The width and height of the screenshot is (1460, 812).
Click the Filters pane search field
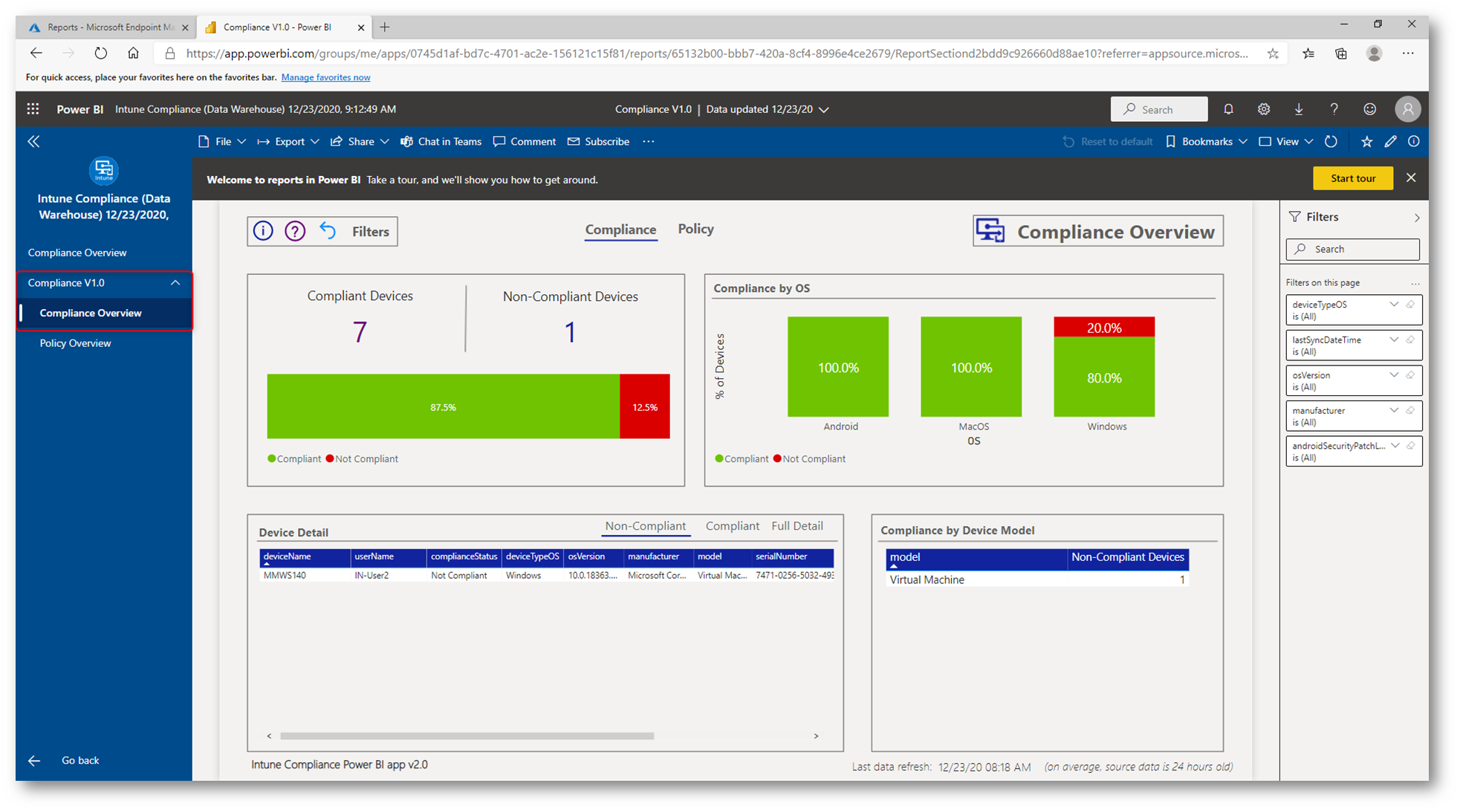(x=1352, y=249)
